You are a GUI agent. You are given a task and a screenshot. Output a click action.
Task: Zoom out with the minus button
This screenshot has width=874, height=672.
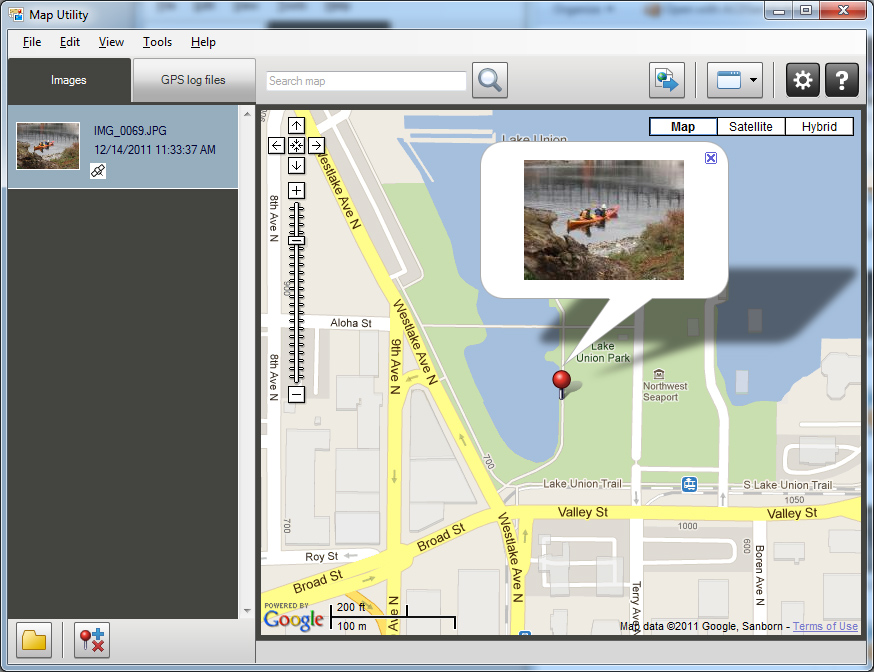(x=297, y=395)
